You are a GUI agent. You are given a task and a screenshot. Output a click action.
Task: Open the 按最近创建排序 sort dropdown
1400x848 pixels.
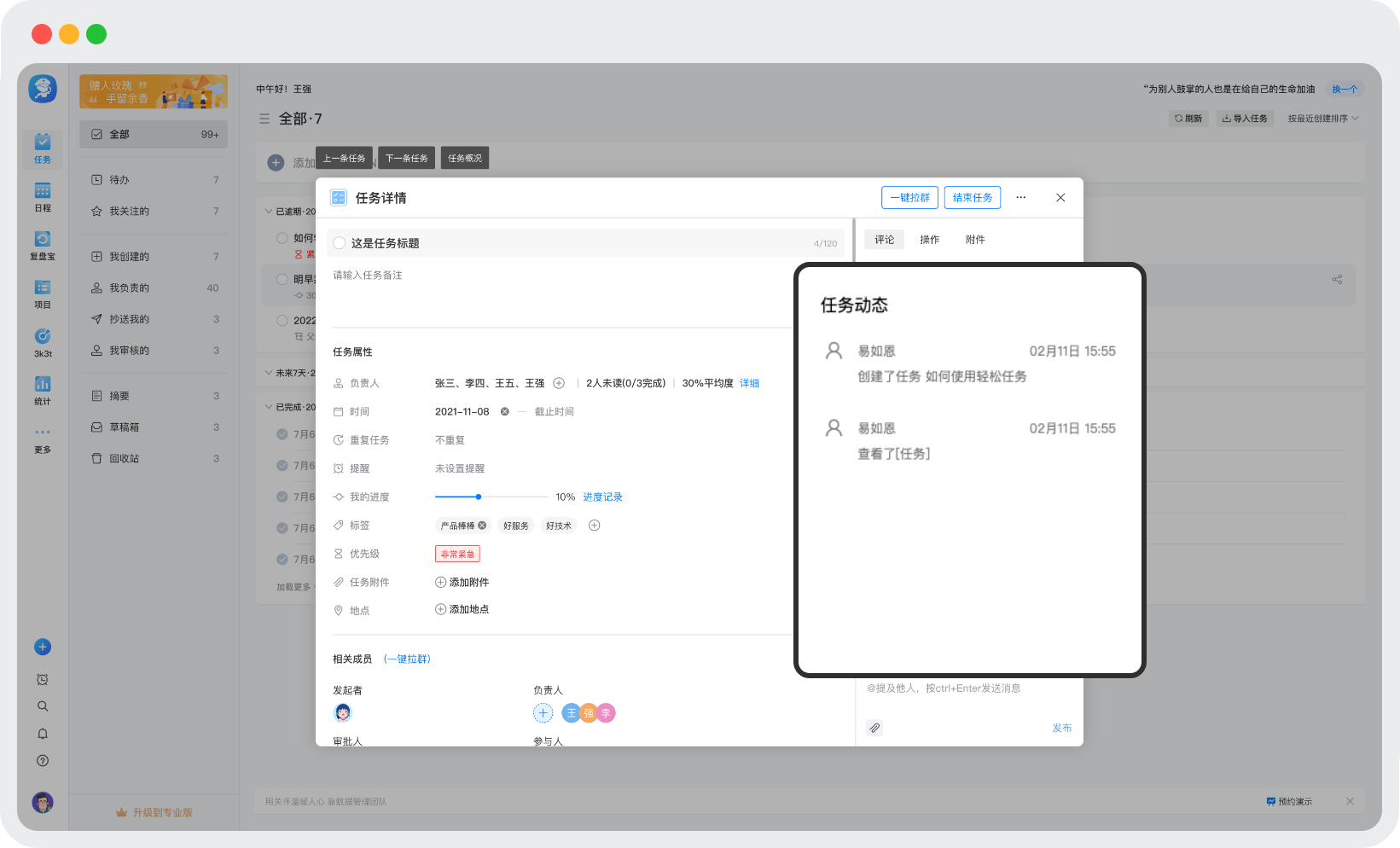(1323, 119)
